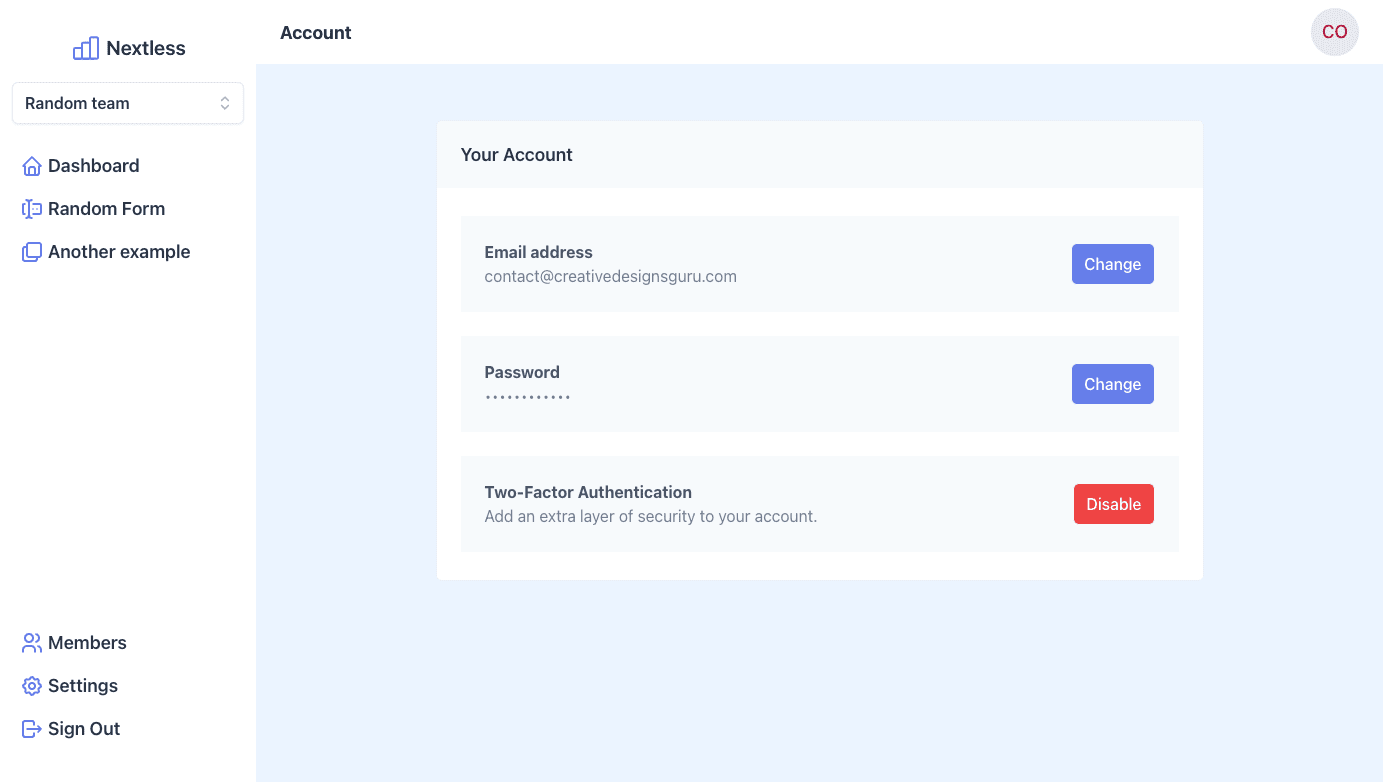Click the Random Form icon

pos(31,208)
